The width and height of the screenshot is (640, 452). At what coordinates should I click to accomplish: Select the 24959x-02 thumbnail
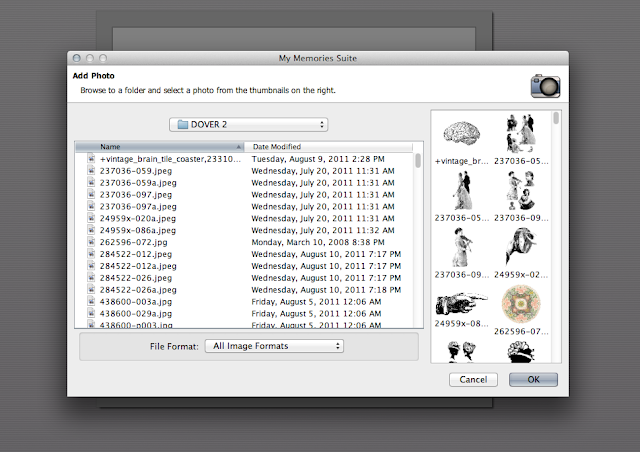[x=520, y=247]
